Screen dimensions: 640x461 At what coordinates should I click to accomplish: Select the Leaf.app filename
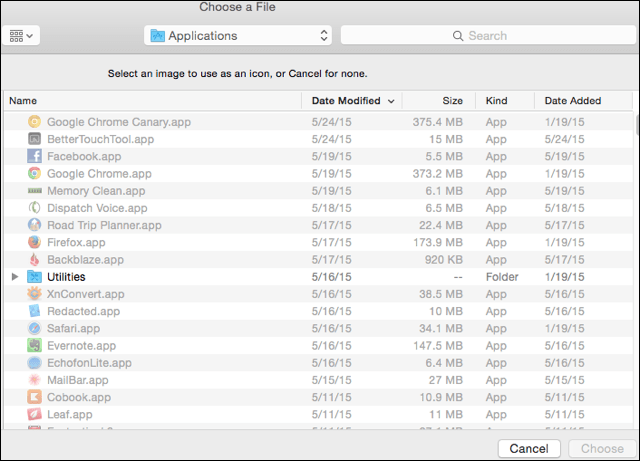tap(69, 414)
